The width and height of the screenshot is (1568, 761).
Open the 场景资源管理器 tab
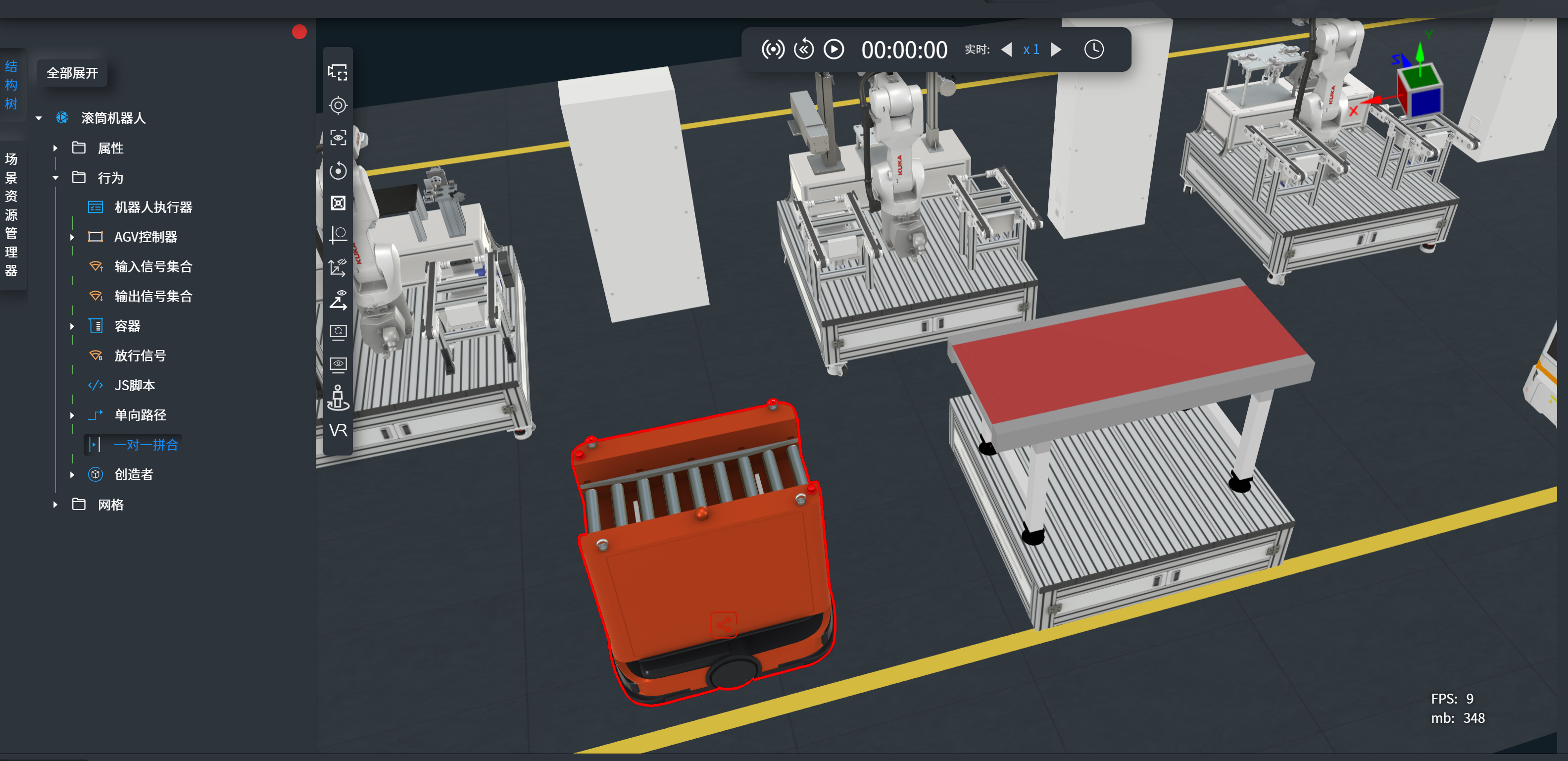[11, 214]
